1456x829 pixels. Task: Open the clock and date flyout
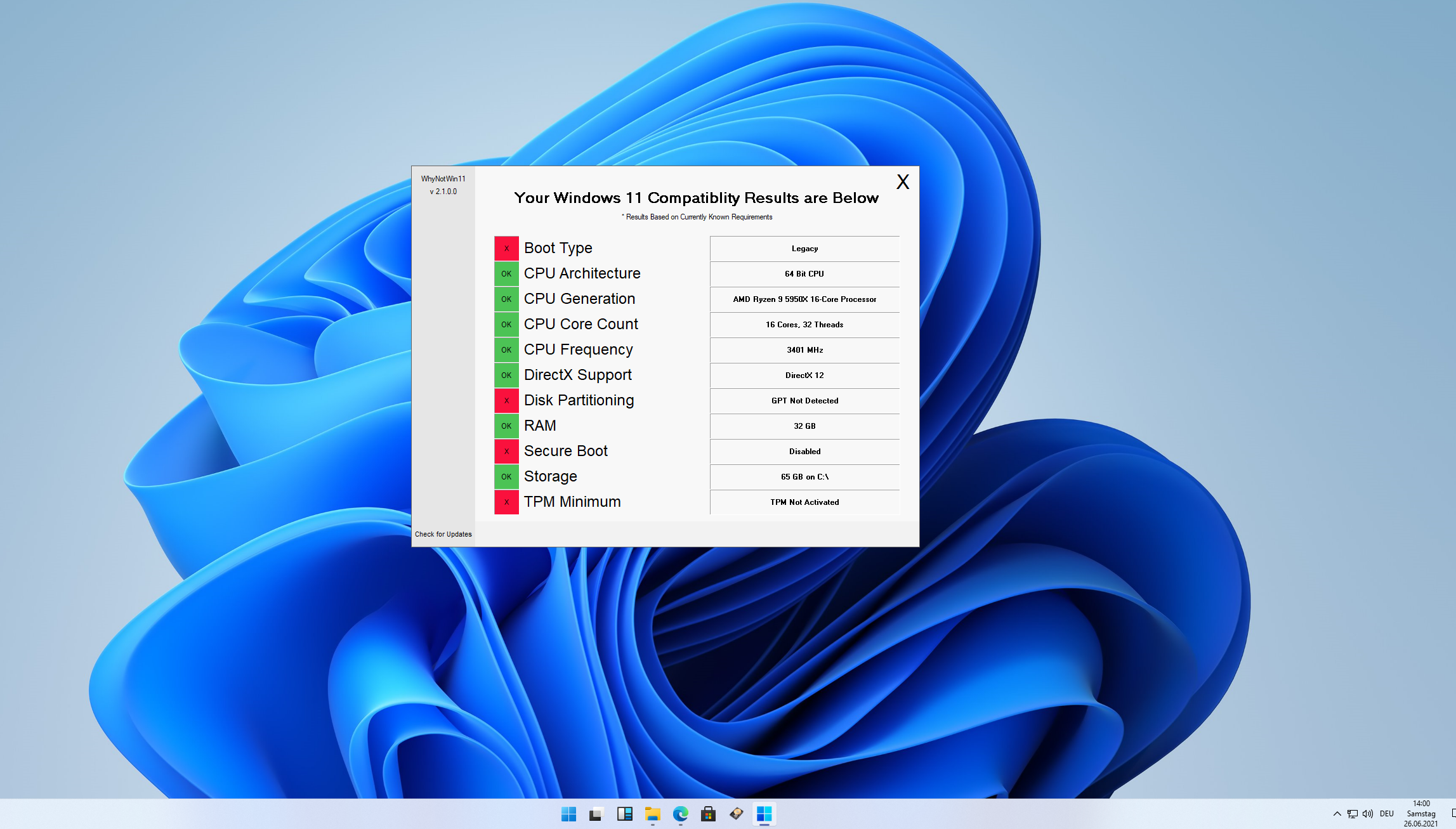coord(1421,814)
